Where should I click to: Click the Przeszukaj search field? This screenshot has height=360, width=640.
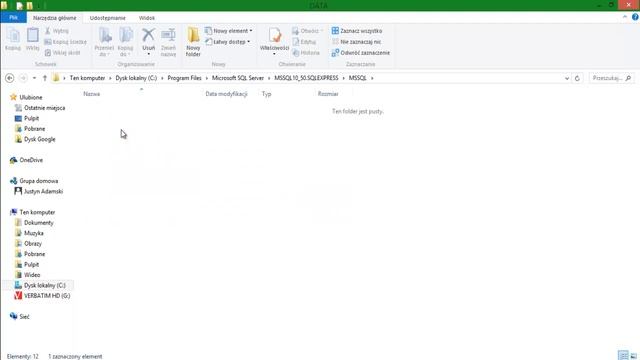point(612,78)
